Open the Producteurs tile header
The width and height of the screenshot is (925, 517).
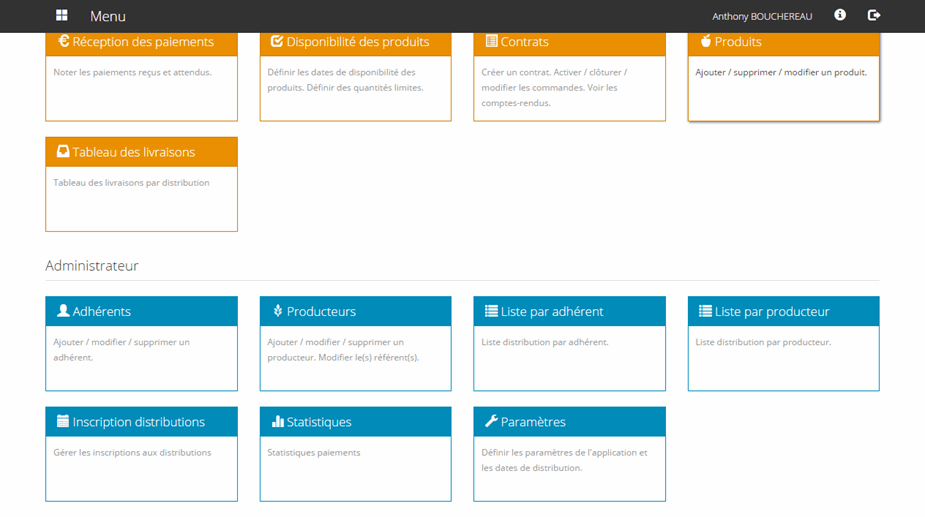tap(355, 311)
